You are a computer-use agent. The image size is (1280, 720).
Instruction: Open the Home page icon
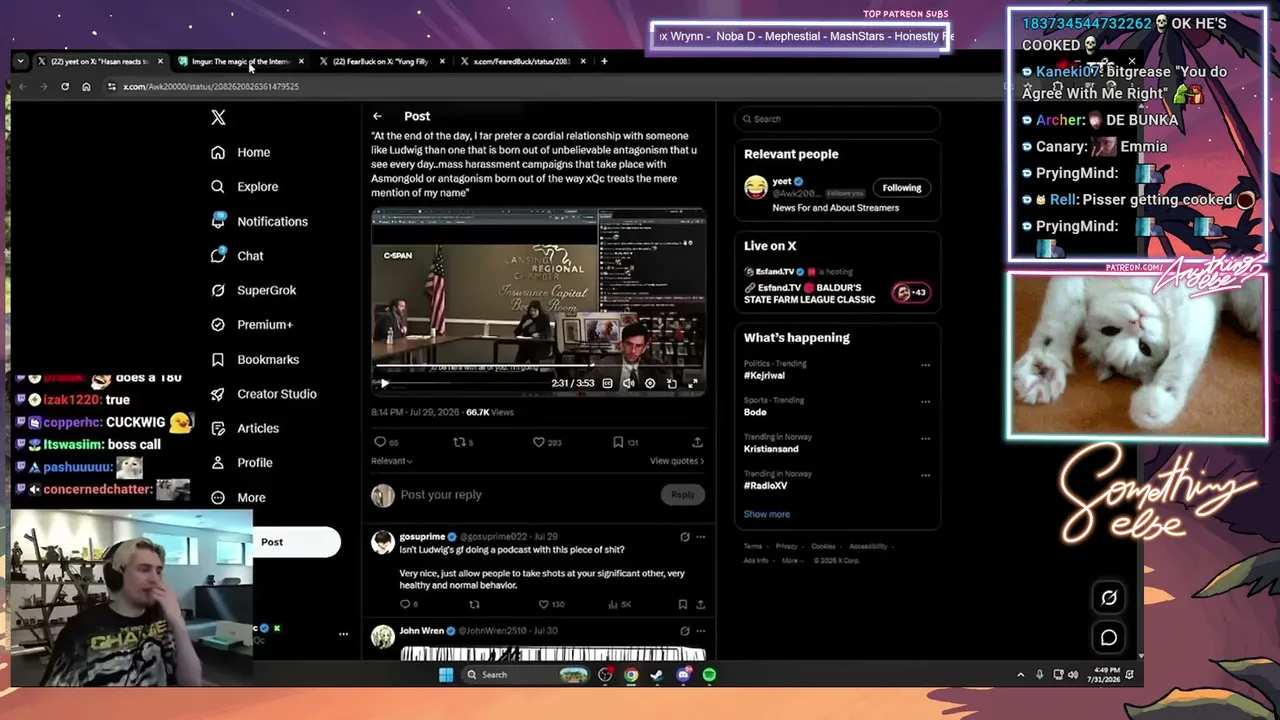(218, 152)
